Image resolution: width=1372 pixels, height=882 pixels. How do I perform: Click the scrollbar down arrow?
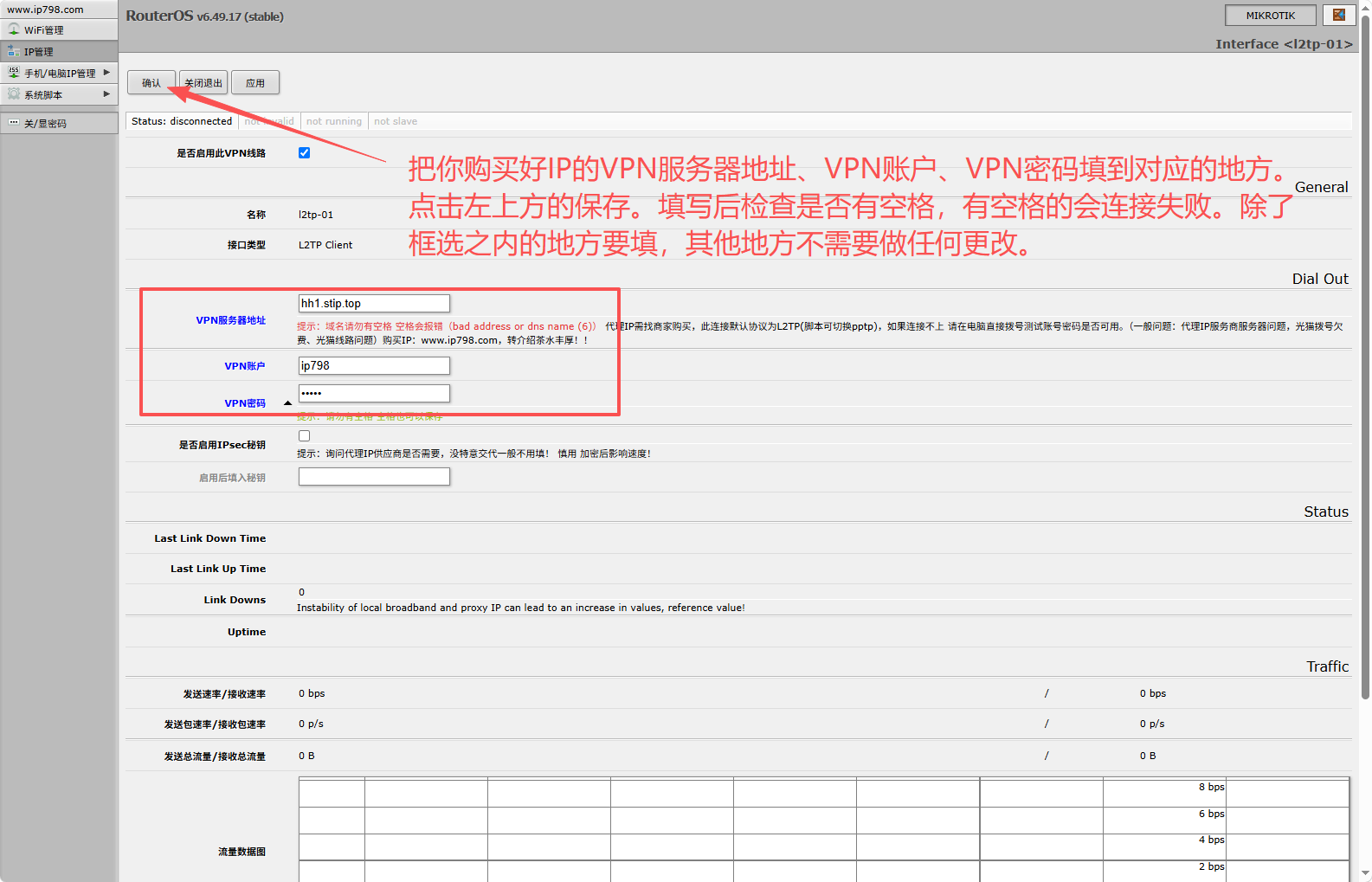click(x=1365, y=873)
